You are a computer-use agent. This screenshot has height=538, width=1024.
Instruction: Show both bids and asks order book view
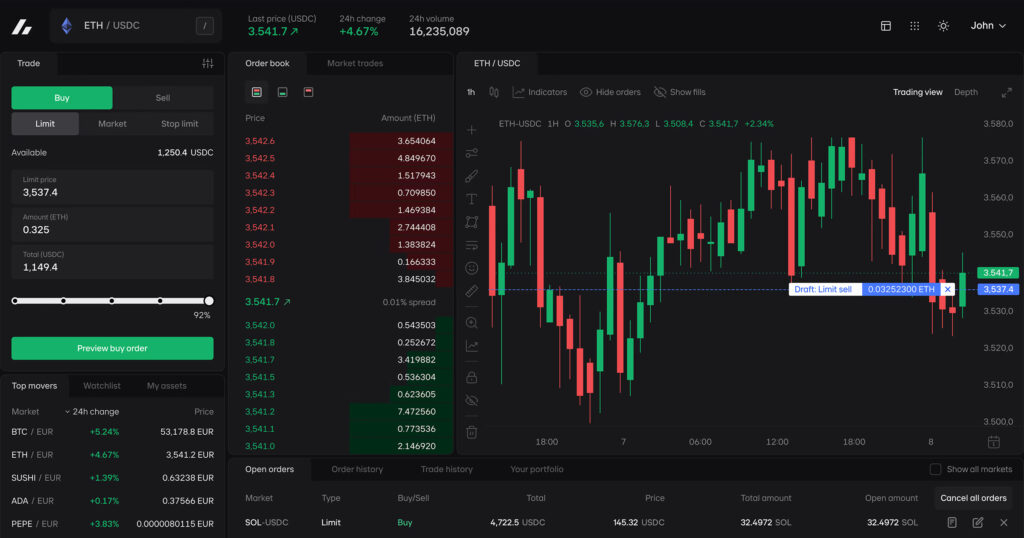tap(257, 92)
